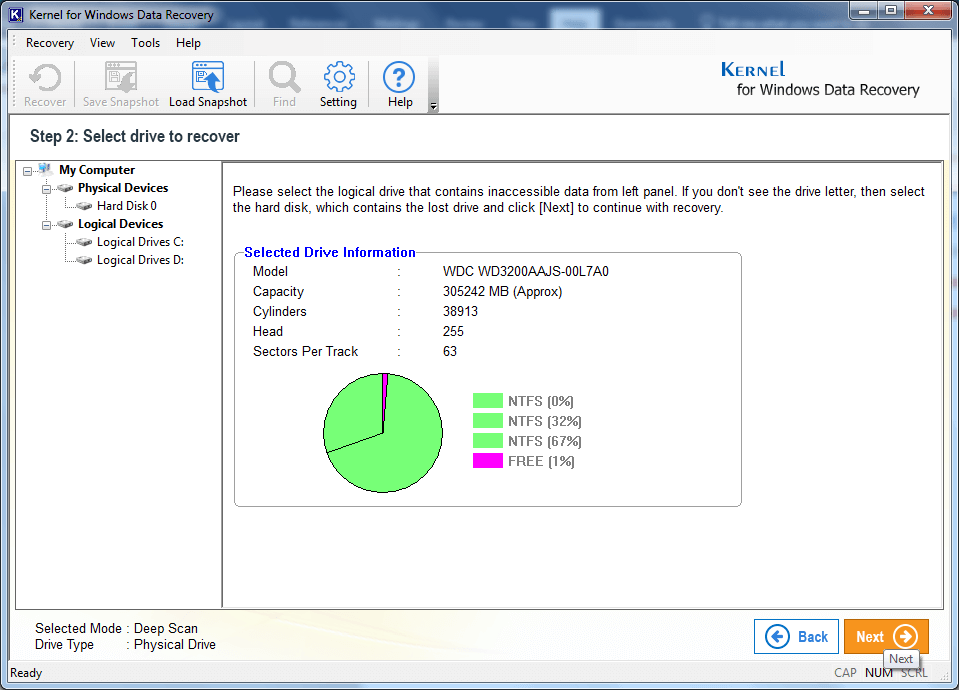Open the toolbar overflow arrow
Viewport: 959px width, 690px height.
433,106
